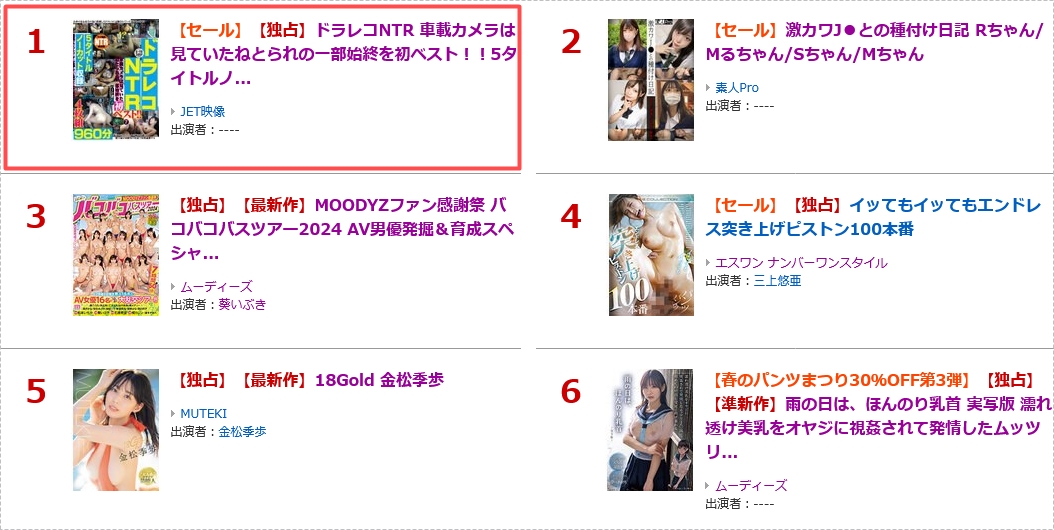Open the ムーディーズ maker link under rank 6
The height and width of the screenshot is (530, 1054).
tap(751, 486)
